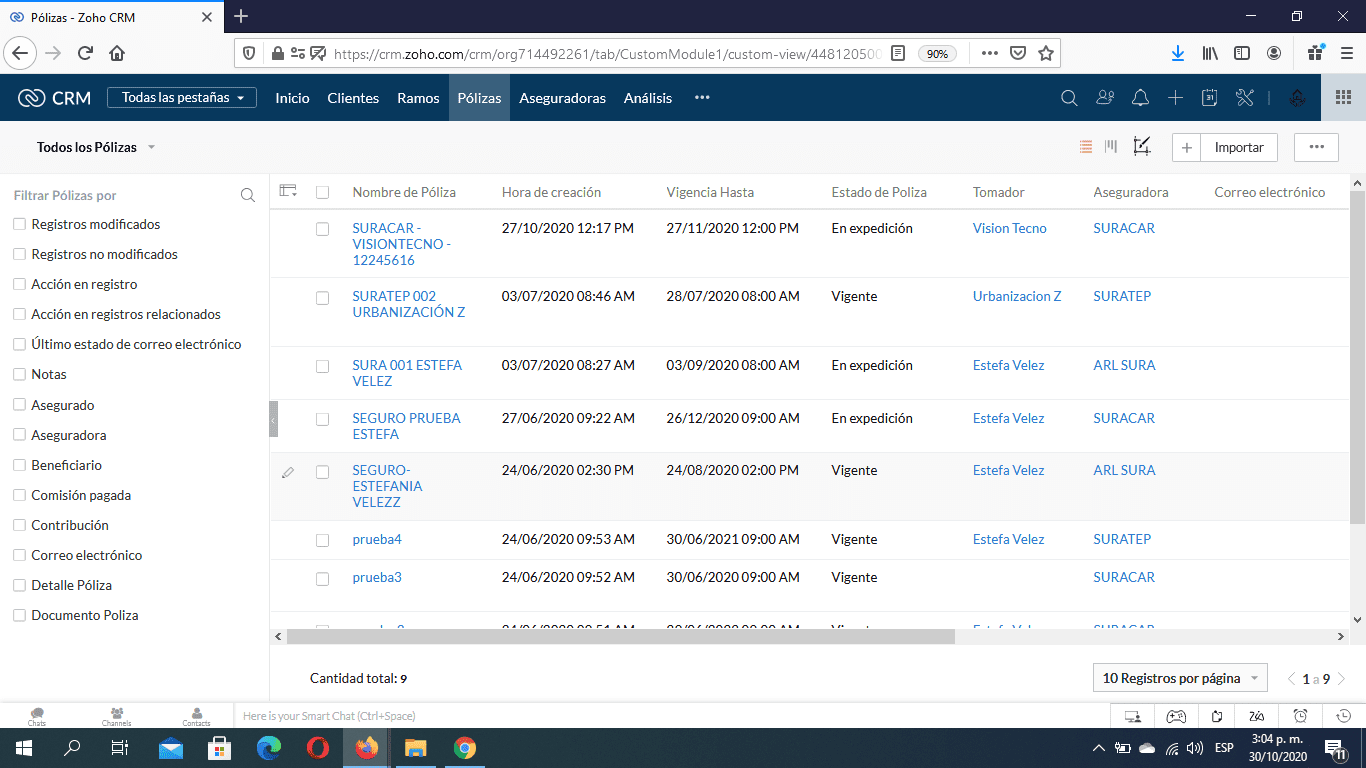Open Chrome from the taskbar
This screenshot has width=1366, height=768.
coord(464,747)
